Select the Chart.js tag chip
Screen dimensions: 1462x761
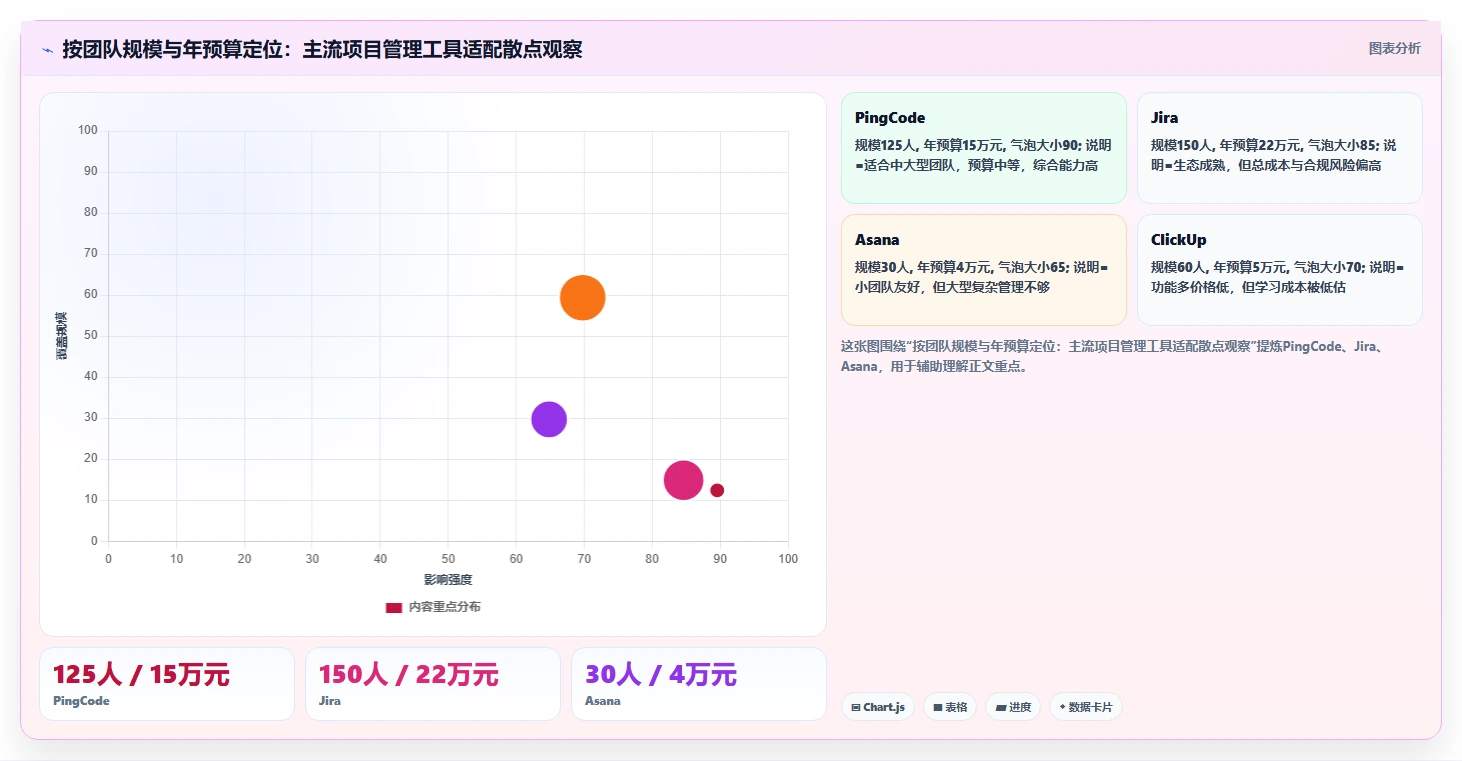(x=878, y=707)
